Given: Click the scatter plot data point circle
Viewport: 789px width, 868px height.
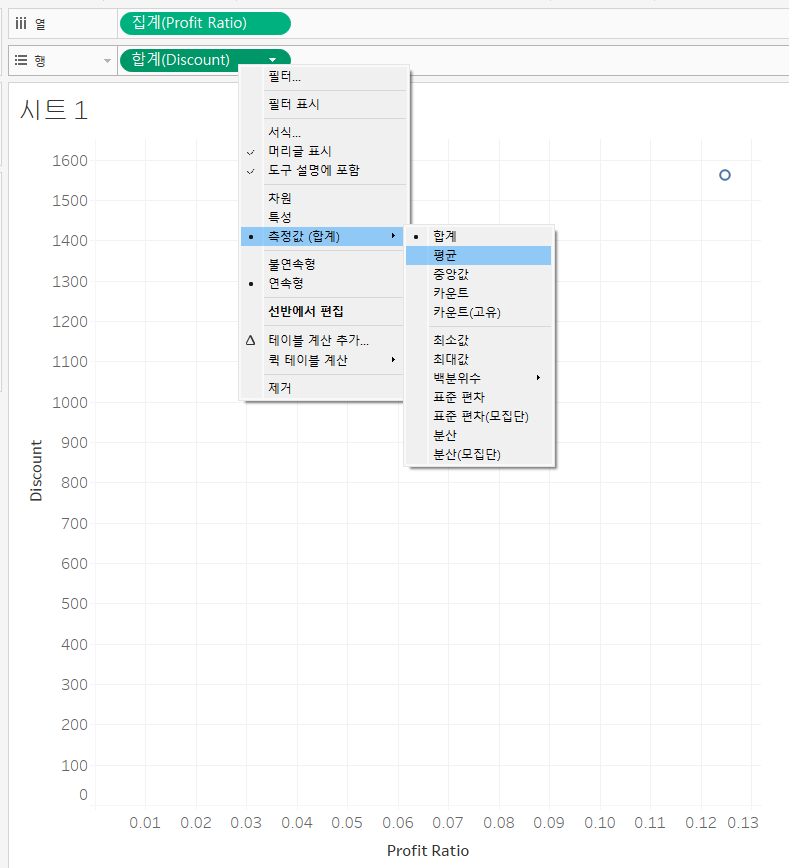Looking at the screenshot, I should [725, 175].
